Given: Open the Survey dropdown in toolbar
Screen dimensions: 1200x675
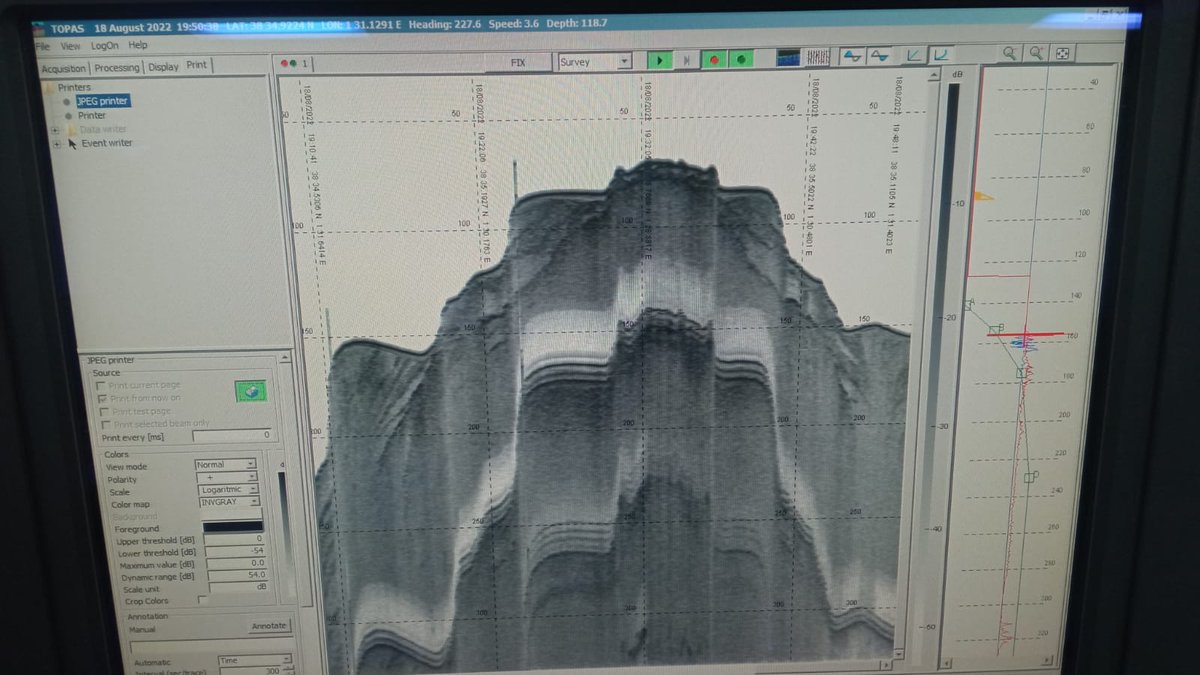Looking at the screenshot, I should pos(595,61).
